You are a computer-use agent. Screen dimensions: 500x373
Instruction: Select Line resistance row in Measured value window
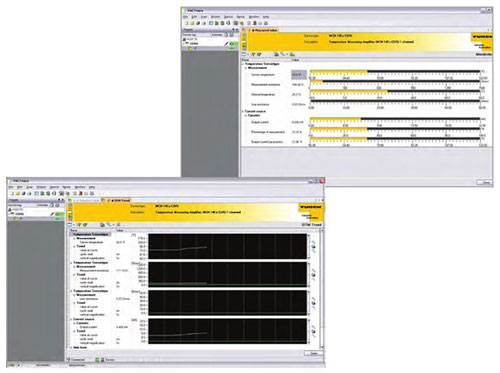(260, 105)
